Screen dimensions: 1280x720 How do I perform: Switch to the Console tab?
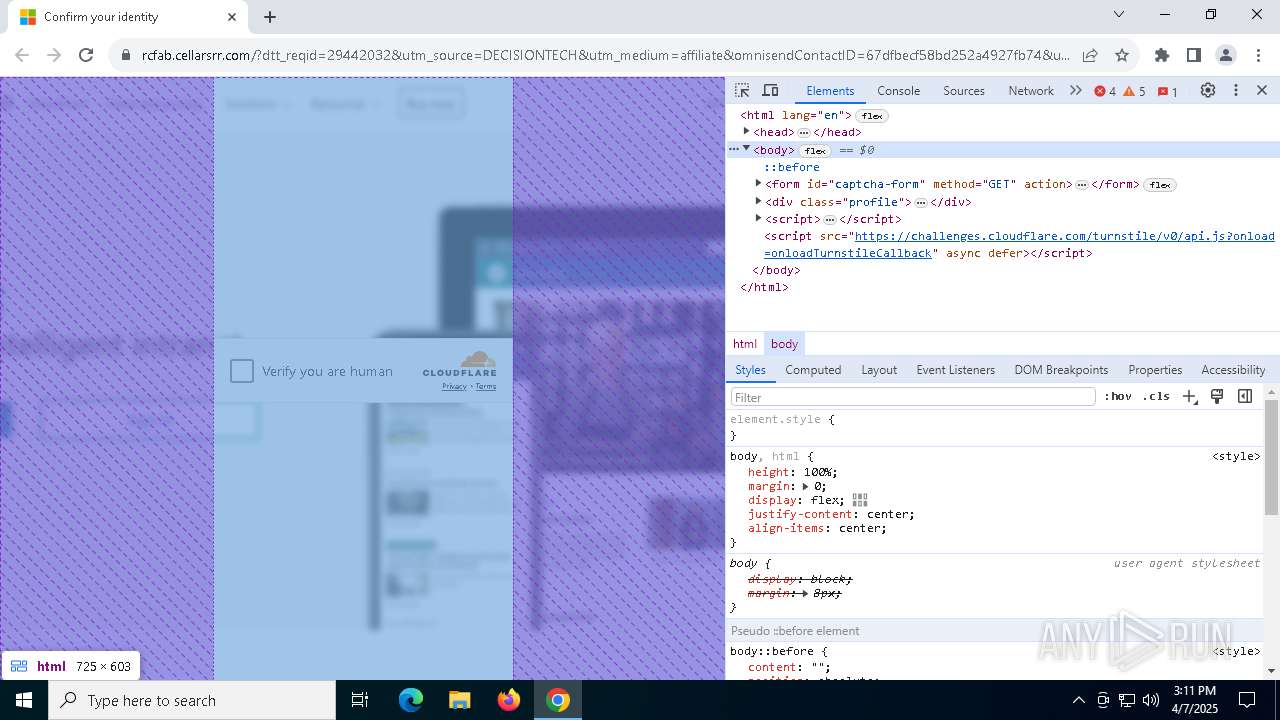tap(898, 90)
